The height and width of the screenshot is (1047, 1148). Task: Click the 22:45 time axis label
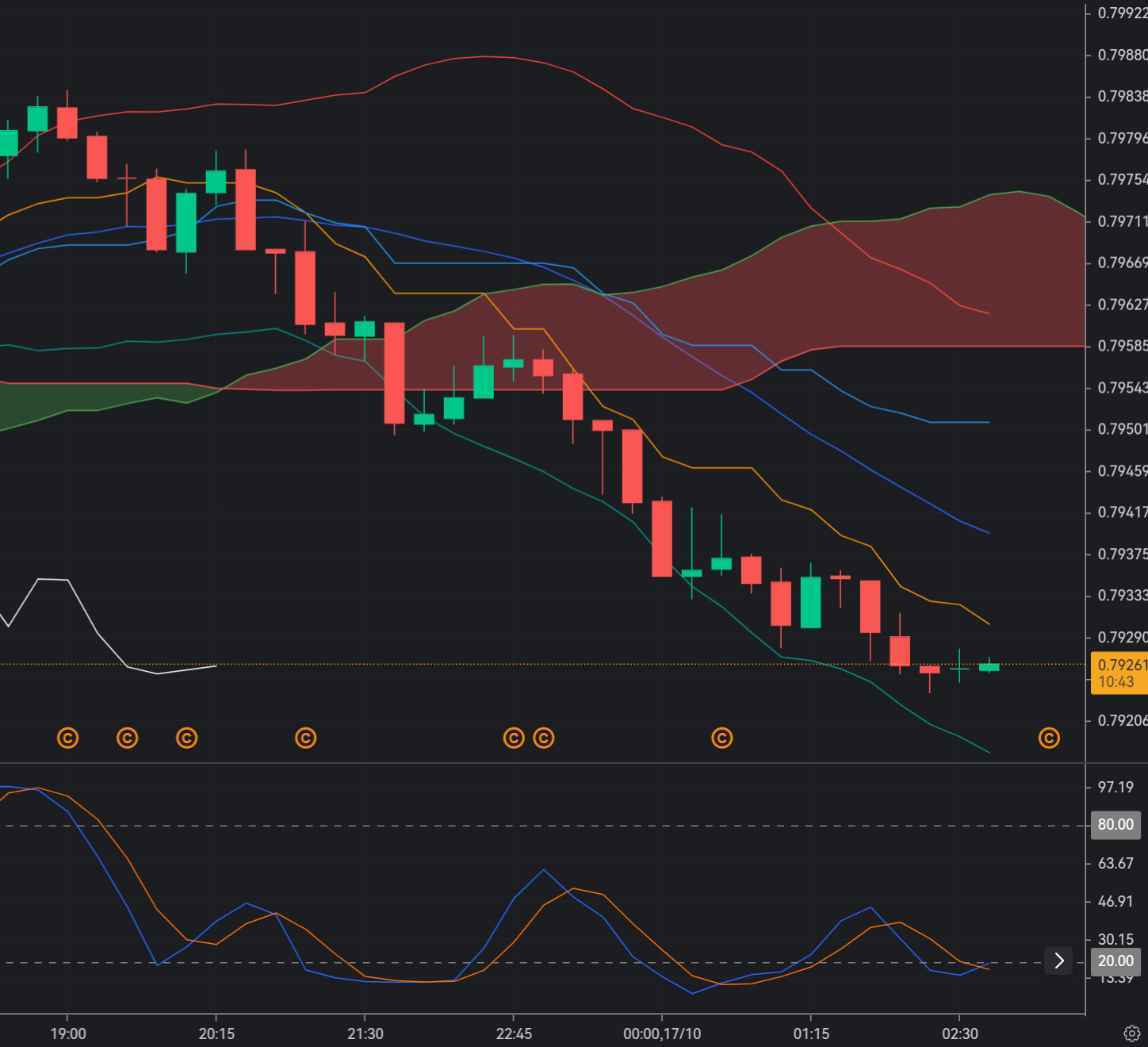(x=514, y=1034)
